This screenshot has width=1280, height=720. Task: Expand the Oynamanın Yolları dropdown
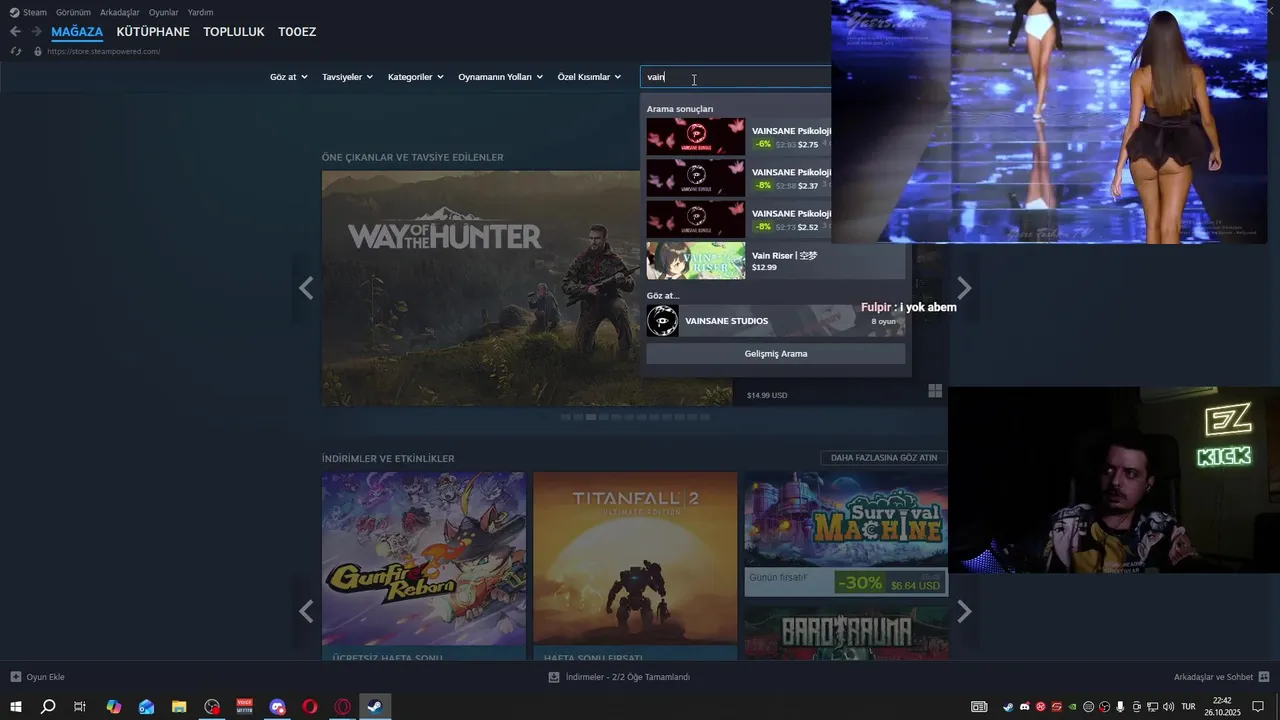[500, 77]
